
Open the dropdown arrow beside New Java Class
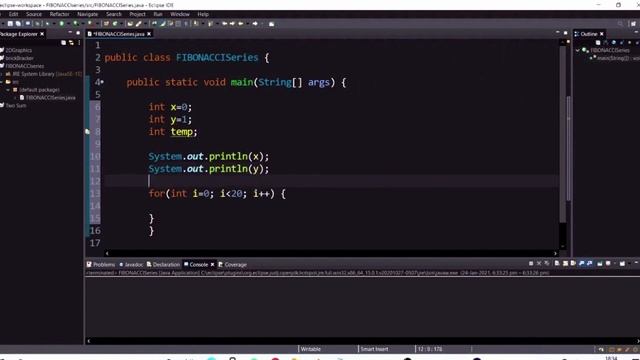121,24
